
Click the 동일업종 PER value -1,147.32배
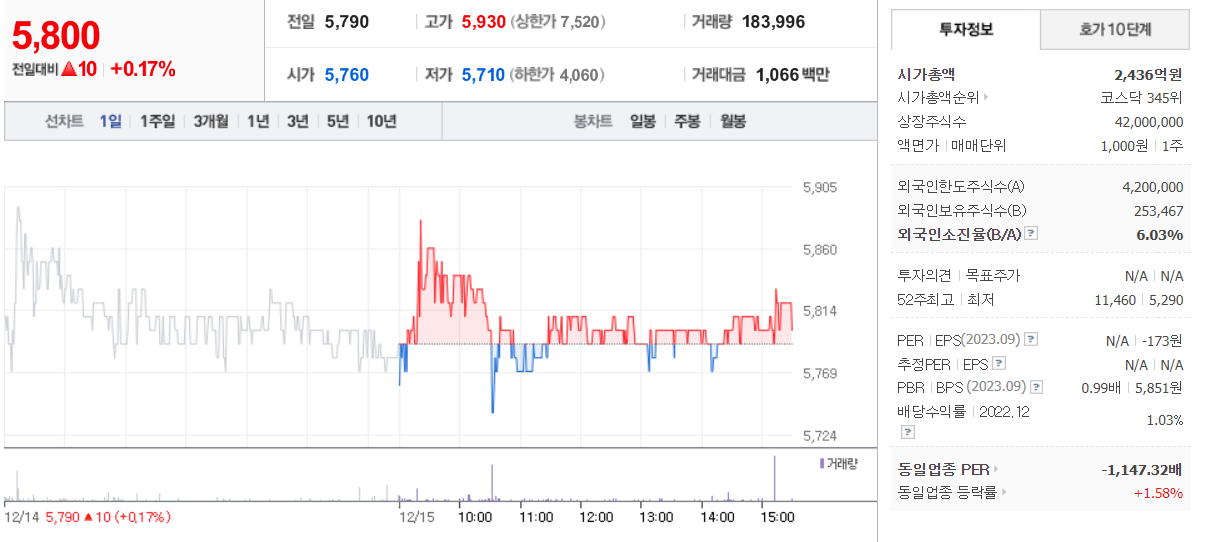pos(1141,469)
